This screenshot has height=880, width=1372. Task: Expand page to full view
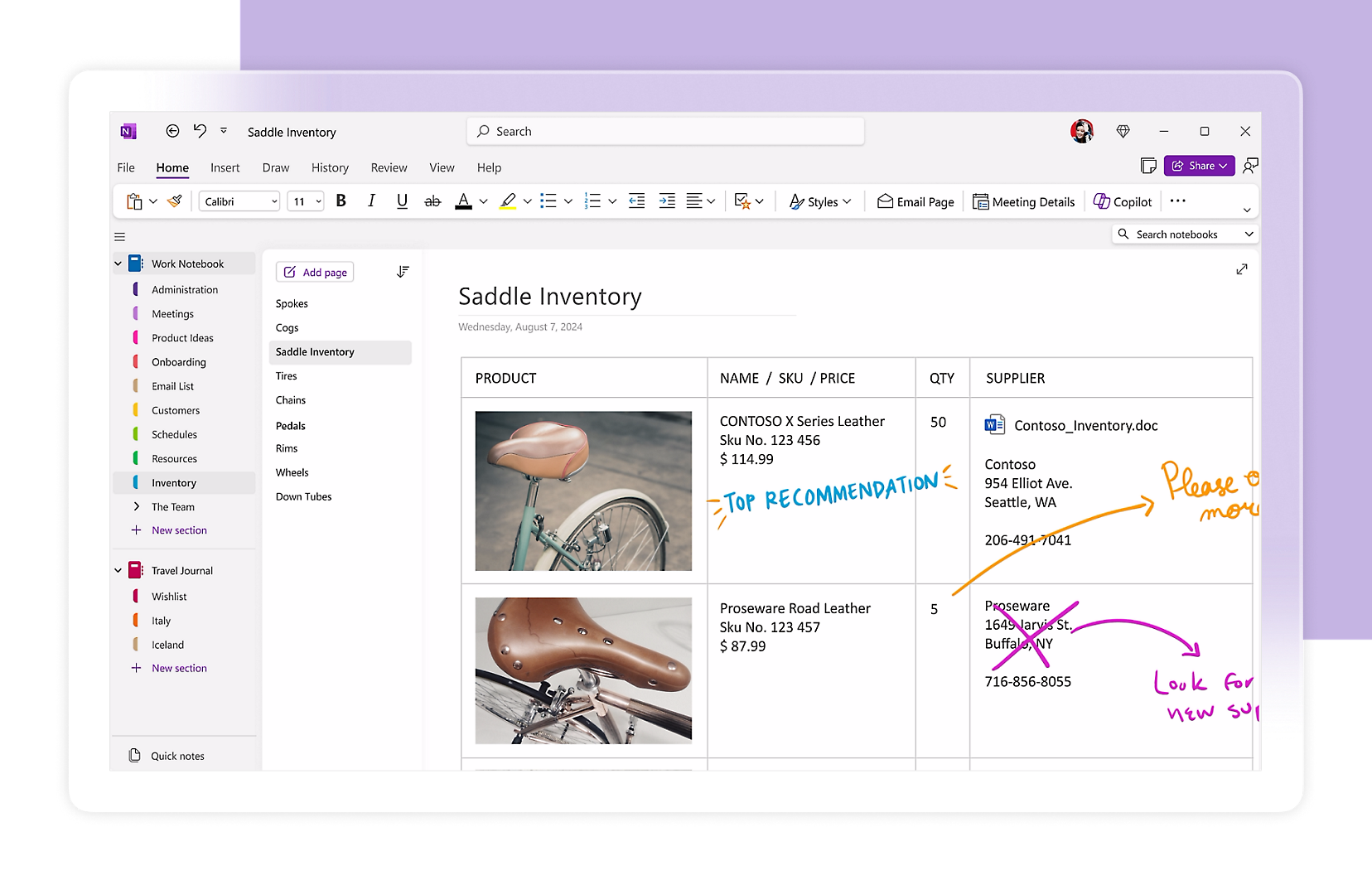coord(1242,269)
